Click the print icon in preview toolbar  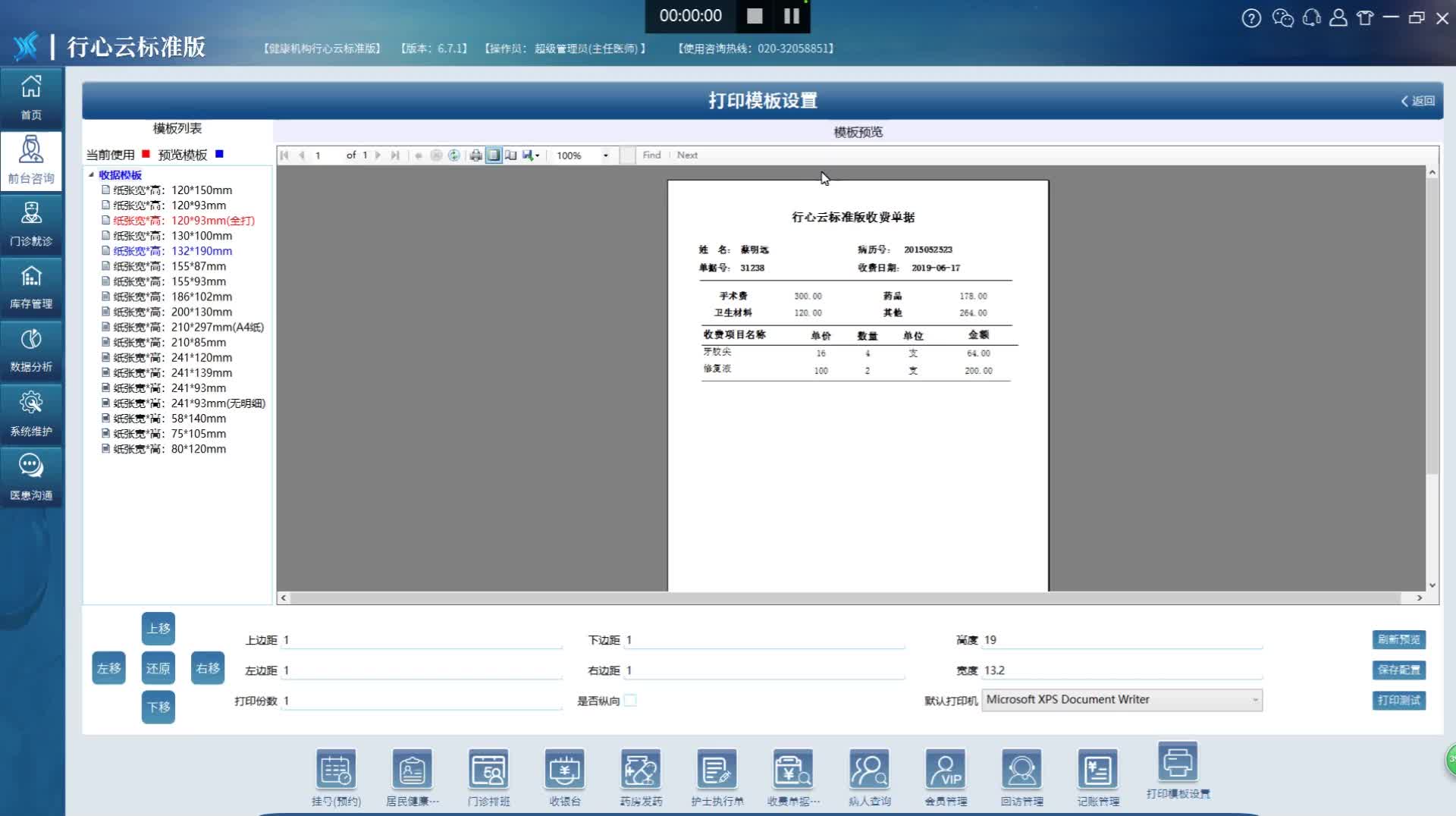click(x=475, y=155)
